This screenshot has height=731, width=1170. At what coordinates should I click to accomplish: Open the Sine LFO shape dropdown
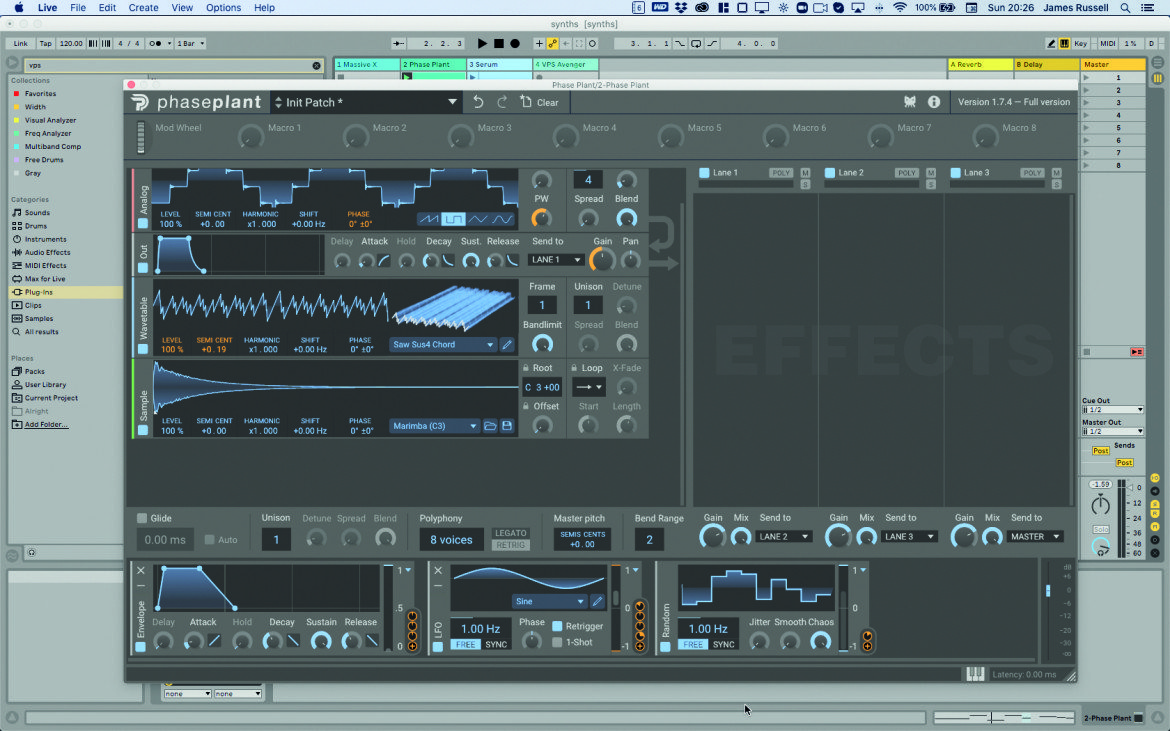click(x=551, y=601)
